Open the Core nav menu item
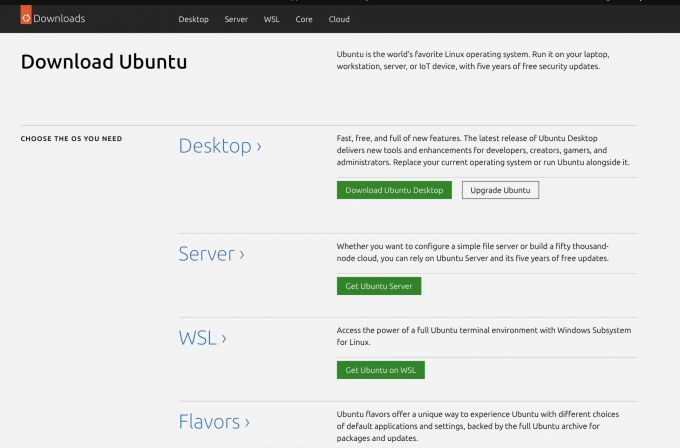Viewport: 680px width, 448px height. pos(304,19)
